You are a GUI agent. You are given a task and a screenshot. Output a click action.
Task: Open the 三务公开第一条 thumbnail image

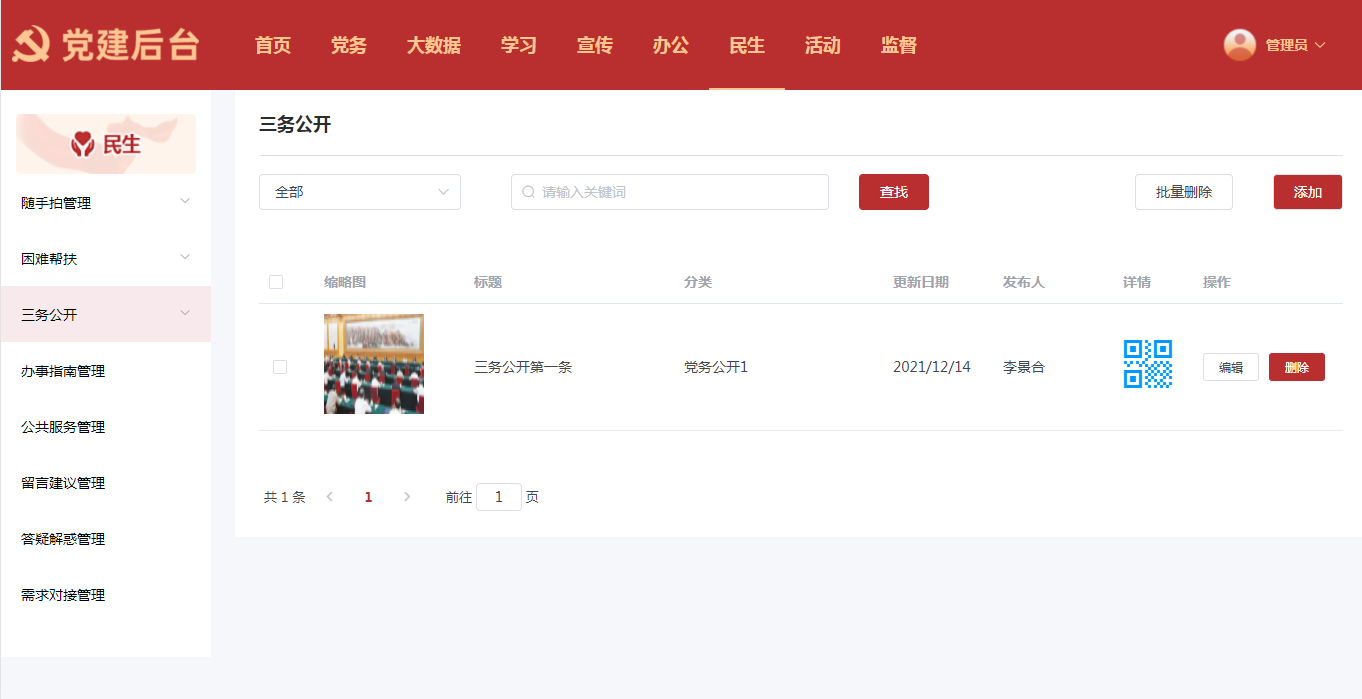(373, 364)
